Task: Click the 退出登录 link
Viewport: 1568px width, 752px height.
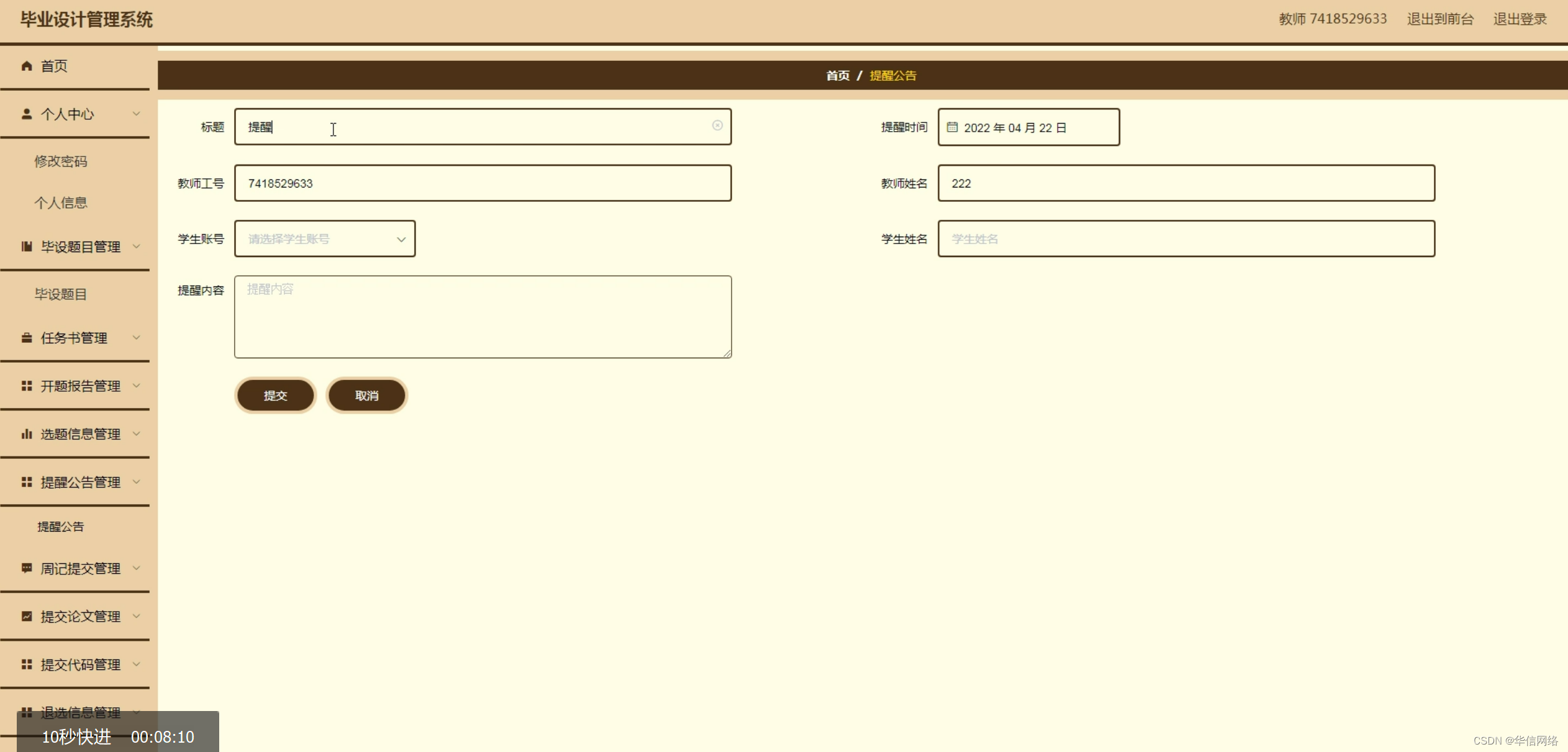Action: 1520,19
